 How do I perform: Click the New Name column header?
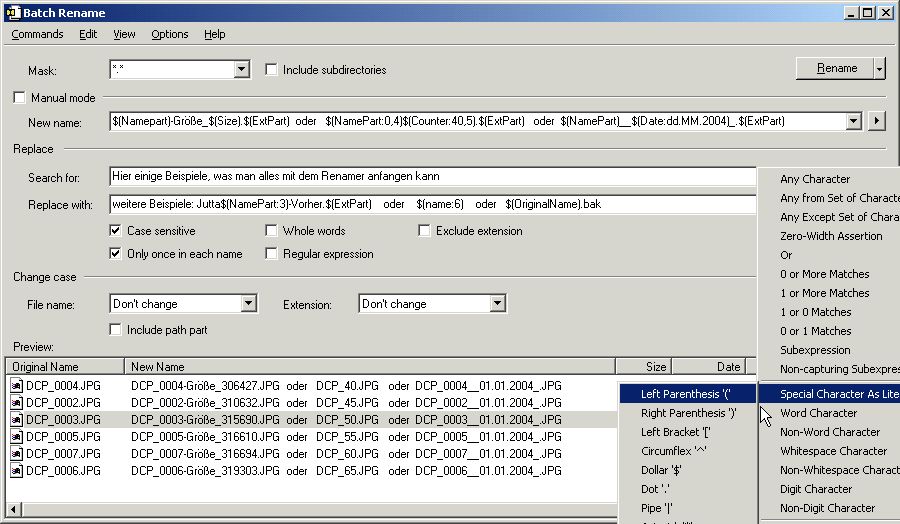[x=370, y=366]
